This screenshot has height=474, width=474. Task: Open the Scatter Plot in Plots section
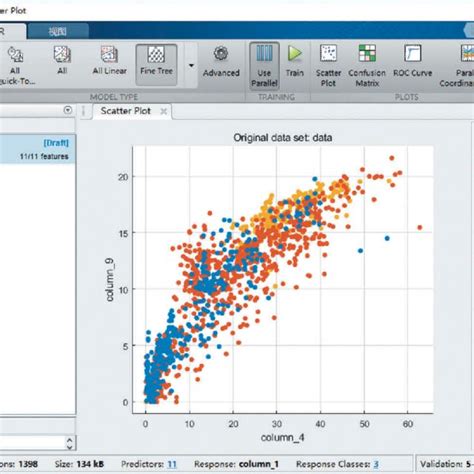click(x=328, y=66)
